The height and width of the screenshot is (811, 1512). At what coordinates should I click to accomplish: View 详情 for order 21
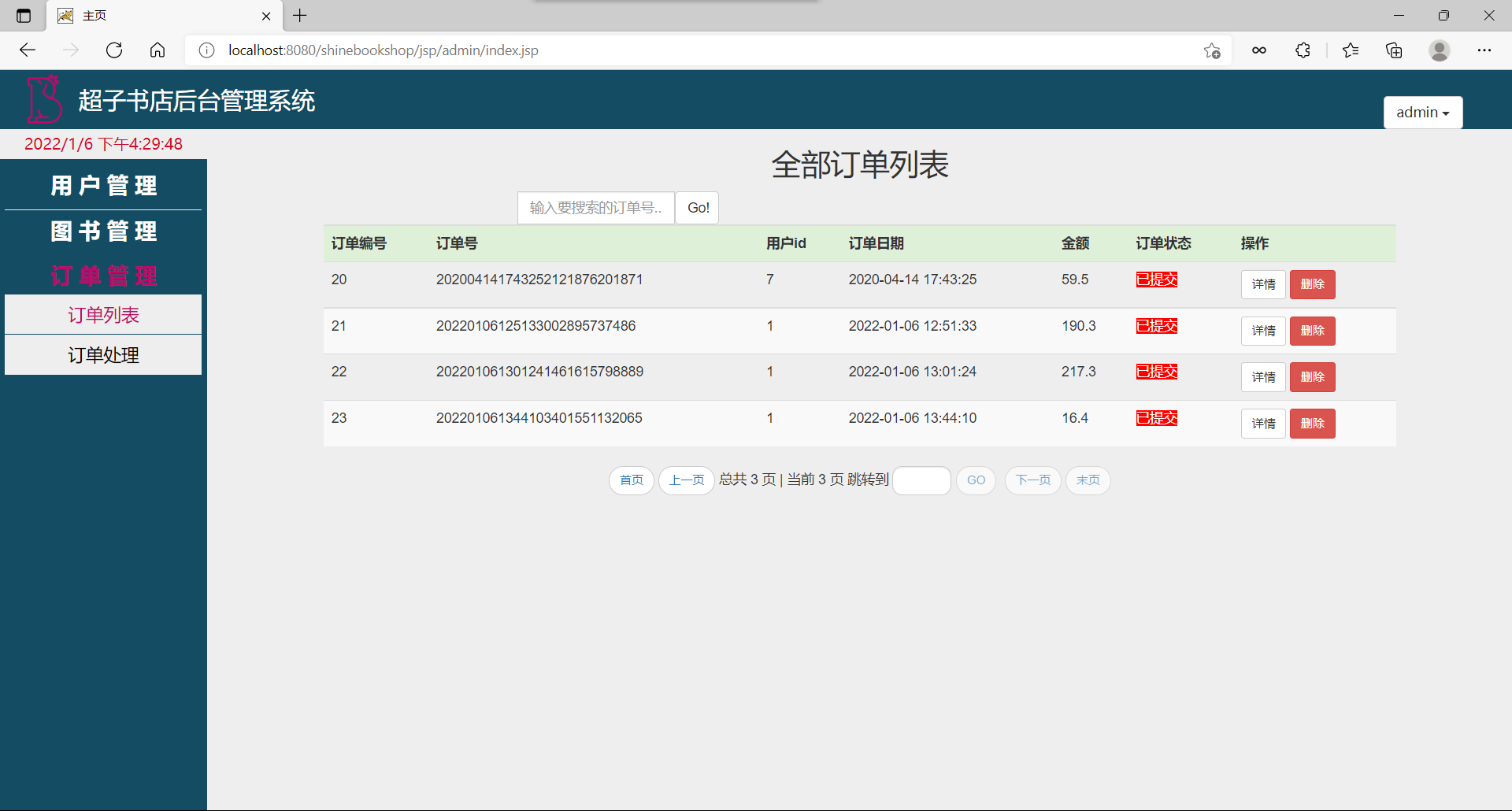click(1263, 331)
